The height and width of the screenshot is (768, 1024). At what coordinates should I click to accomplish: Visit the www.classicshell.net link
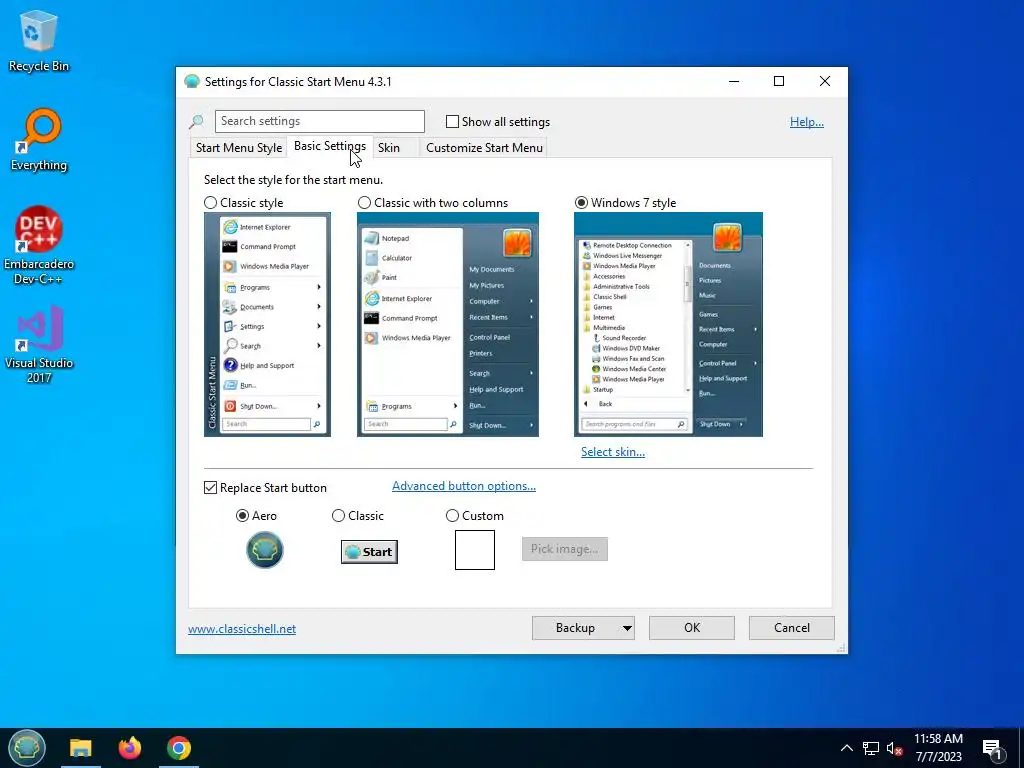(242, 629)
